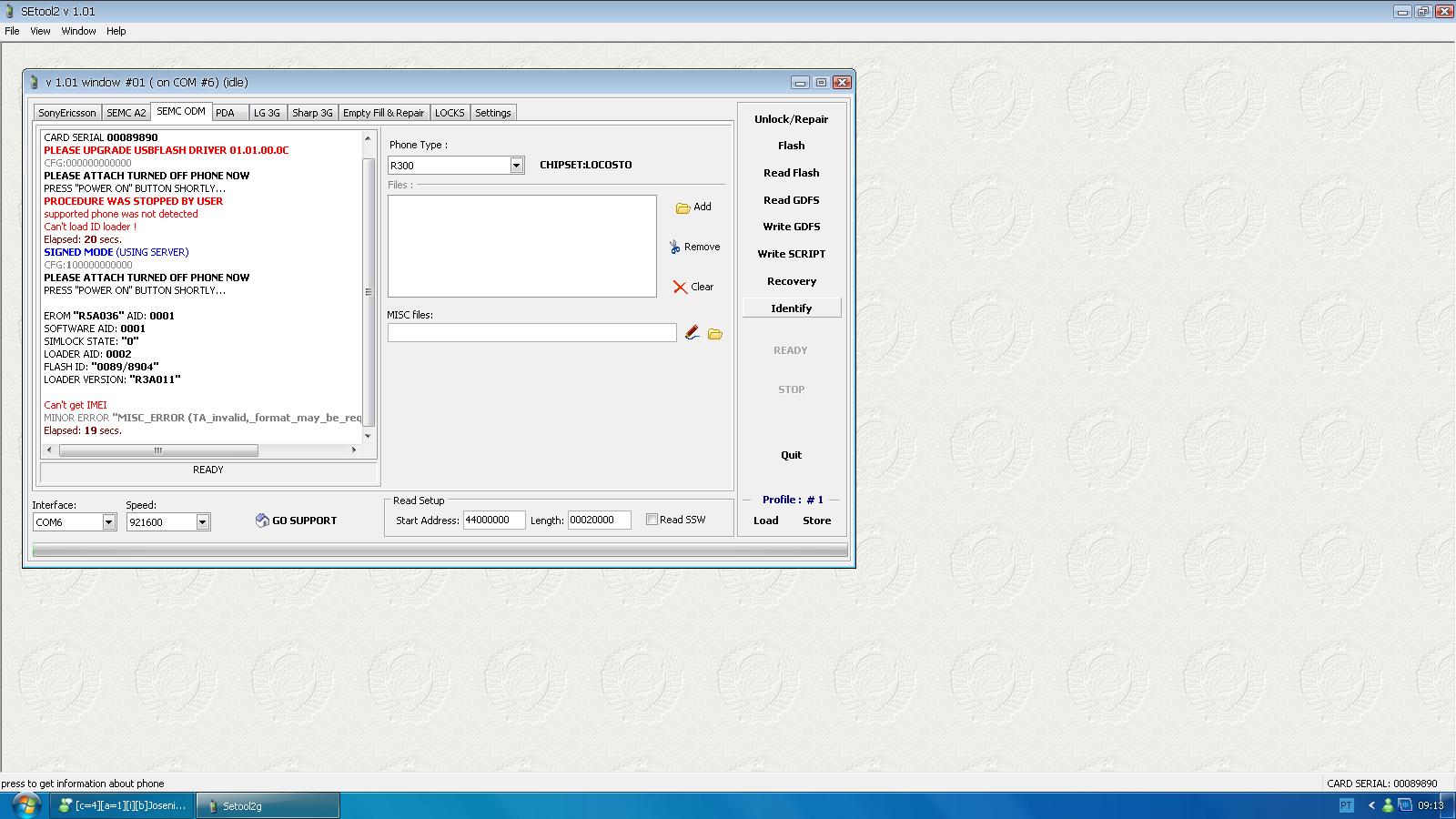The image size is (1456, 819).
Task: Open the Window menu
Action: pyautogui.click(x=78, y=31)
